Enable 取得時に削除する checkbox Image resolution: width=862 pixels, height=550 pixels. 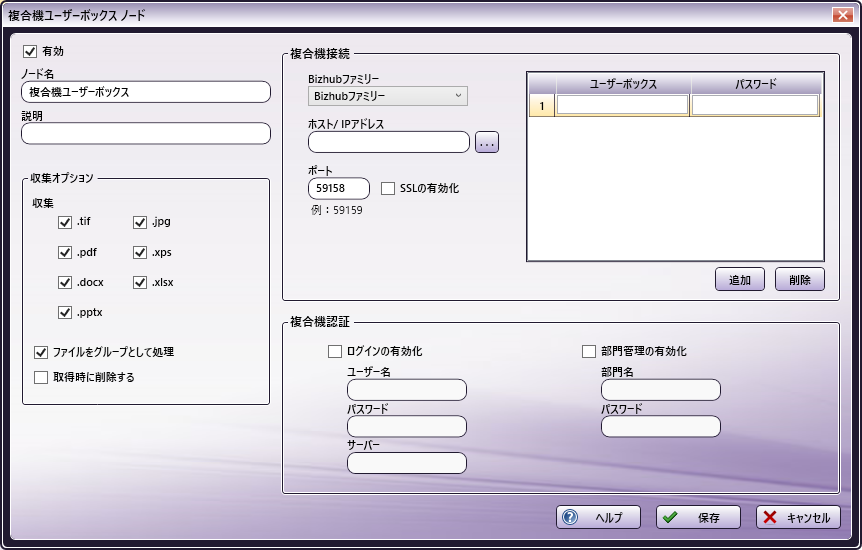pyautogui.click(x=41, y=377)
